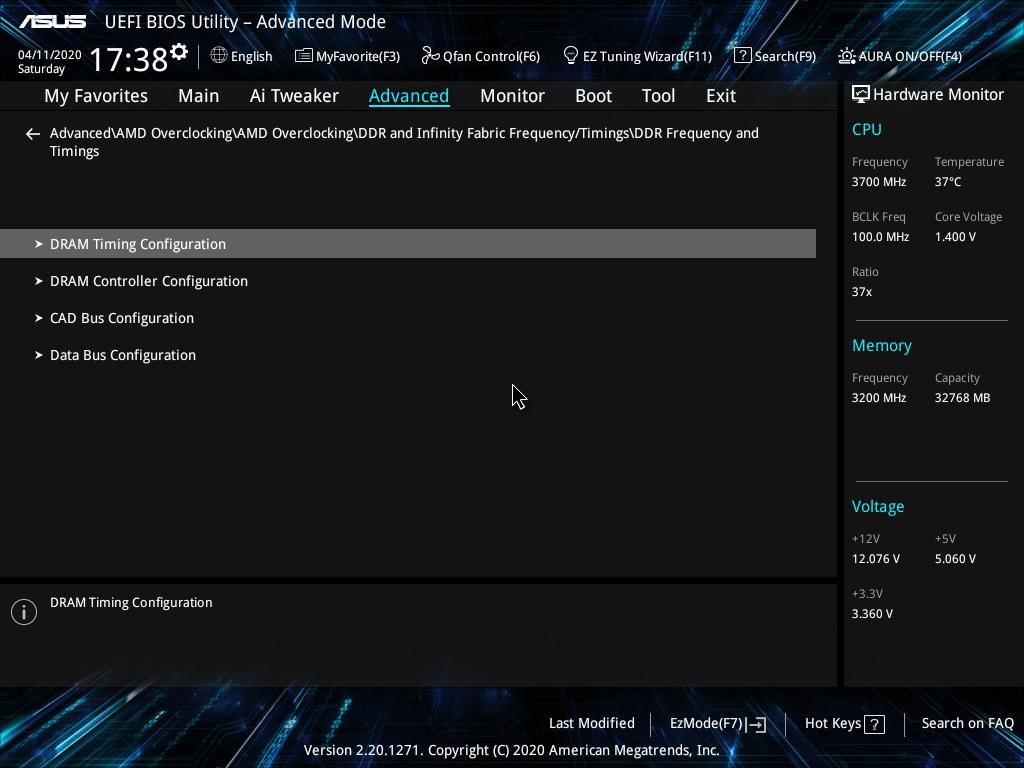Click Memory frequency value 3200 MHz
The height and width of the screenshot is (768, 1024).
[878, 397]
